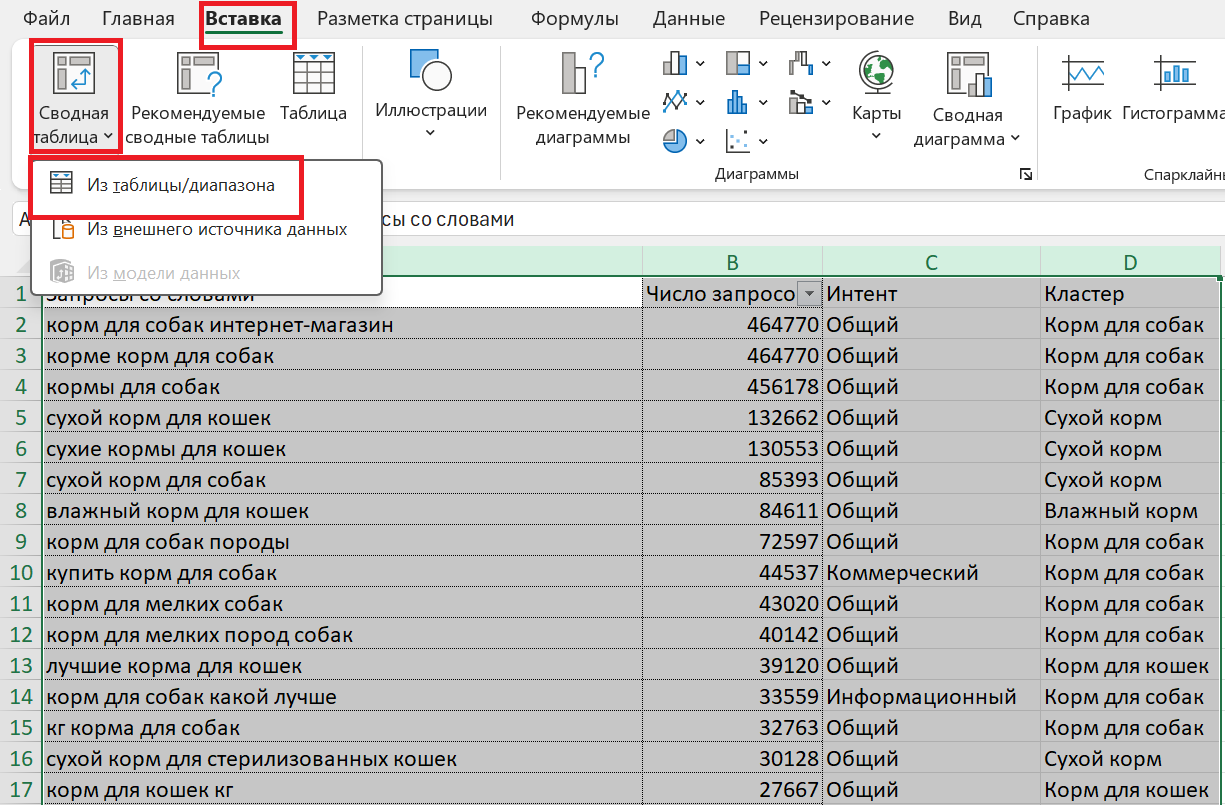
Task: Insert a График sparkline
Action: pyautogui.click(x=1083, y=87)
